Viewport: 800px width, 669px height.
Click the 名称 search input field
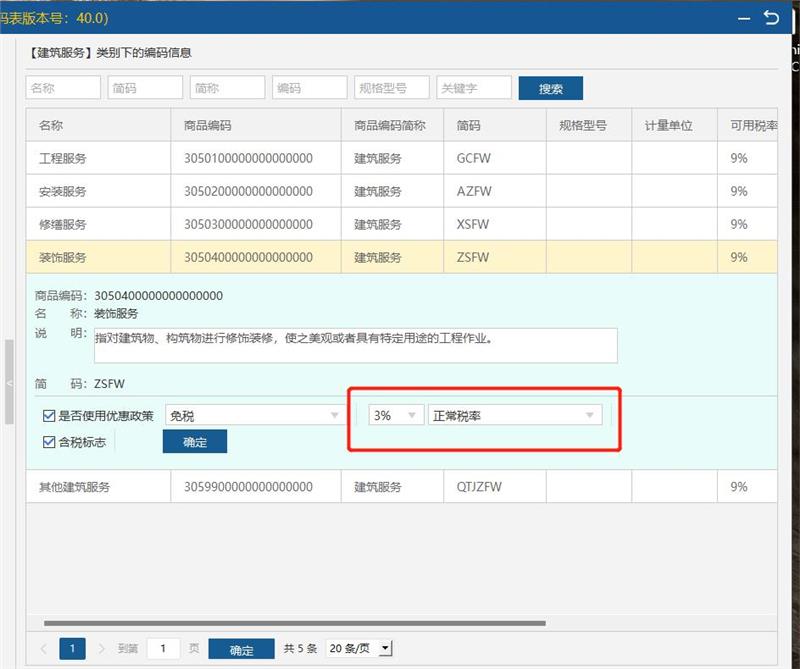pyautogui.click(x=63, y=88)
